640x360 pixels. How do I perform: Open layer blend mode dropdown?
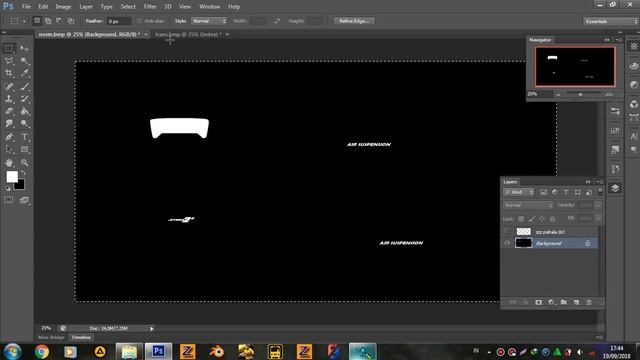tap(528, 205)
